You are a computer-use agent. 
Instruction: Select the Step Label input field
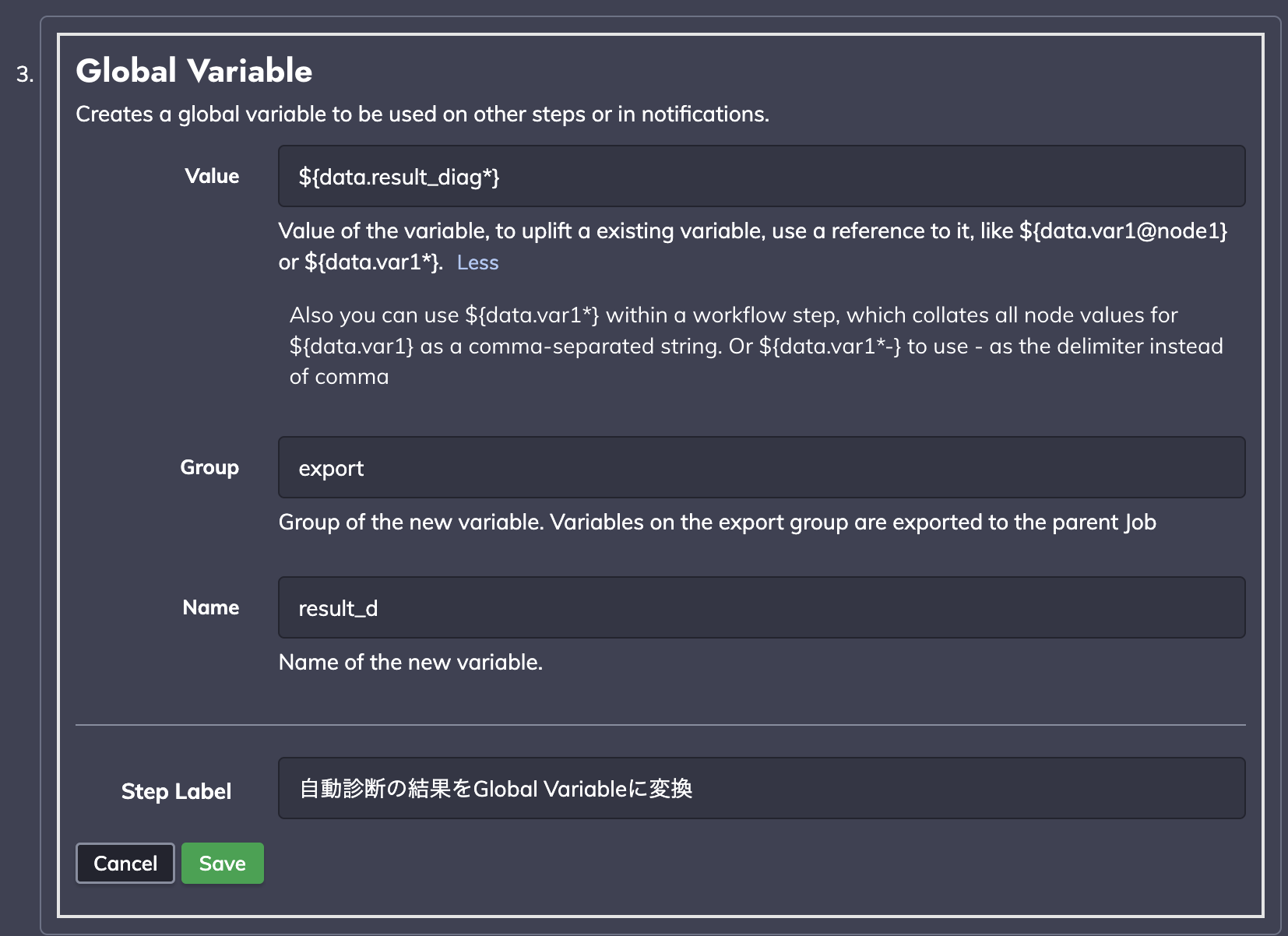[762, 788]
